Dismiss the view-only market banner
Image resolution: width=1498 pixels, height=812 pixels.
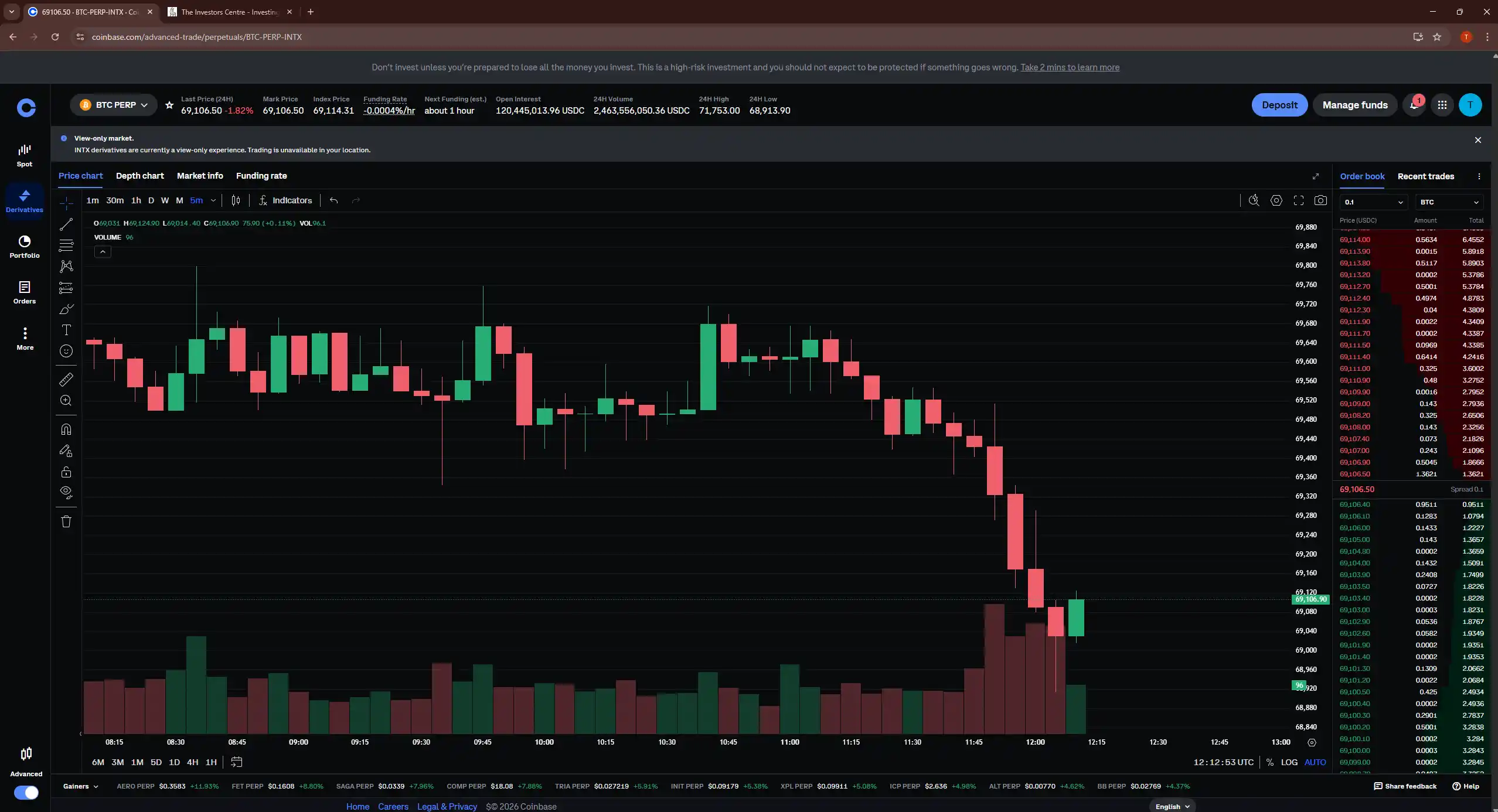point(1478,140)
